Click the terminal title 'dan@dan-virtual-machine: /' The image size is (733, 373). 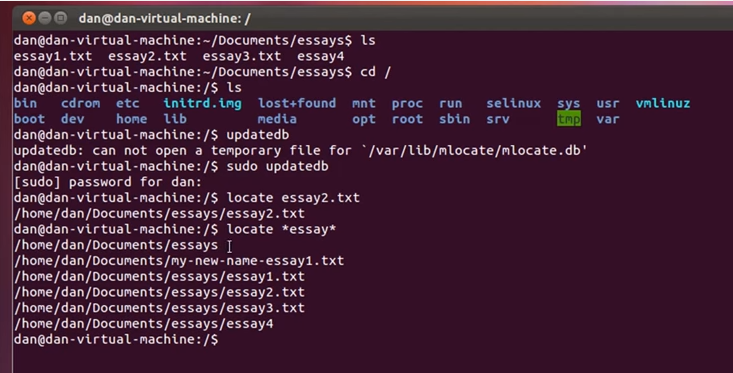[165, 19]
